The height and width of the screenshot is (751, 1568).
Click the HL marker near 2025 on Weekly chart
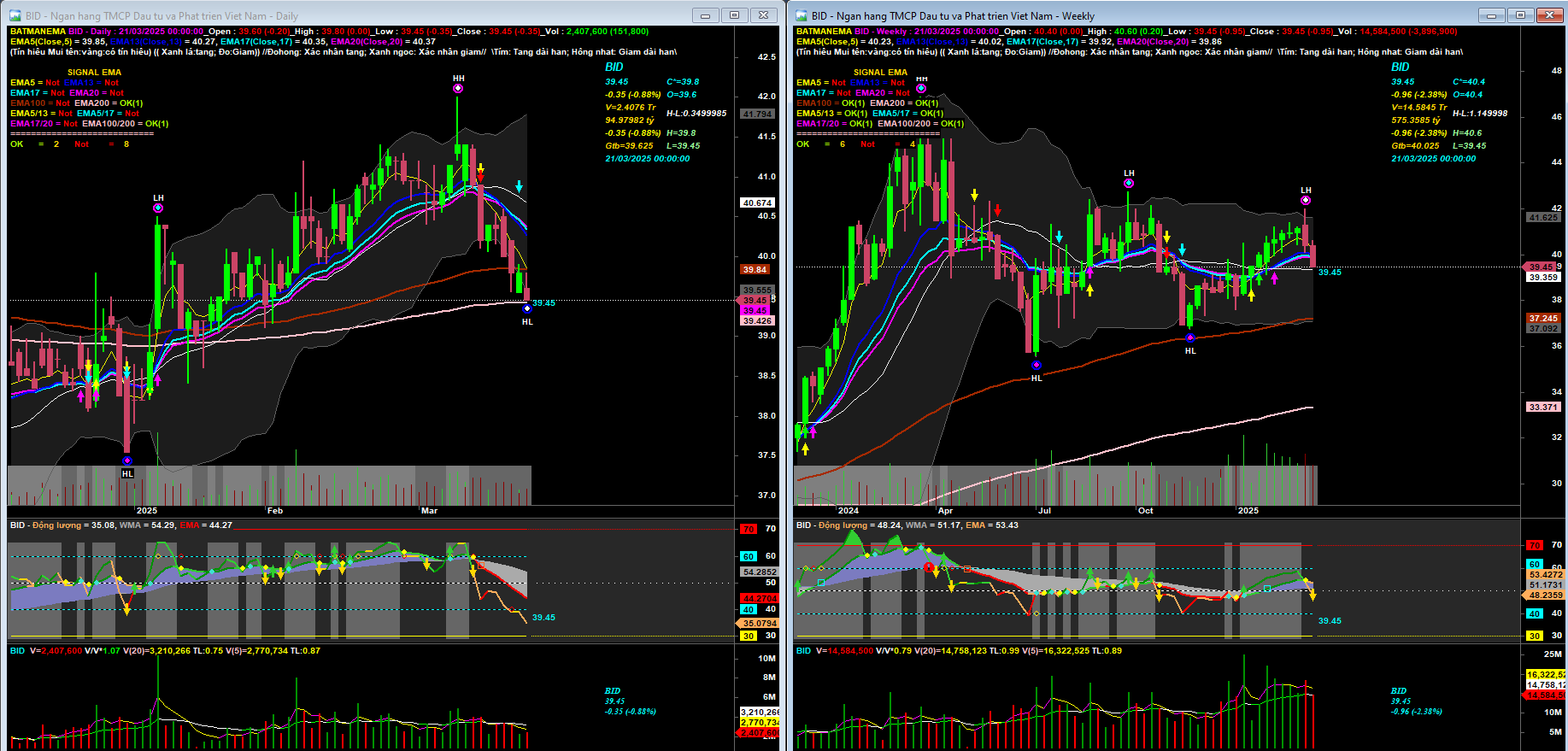click(1190, 338)
